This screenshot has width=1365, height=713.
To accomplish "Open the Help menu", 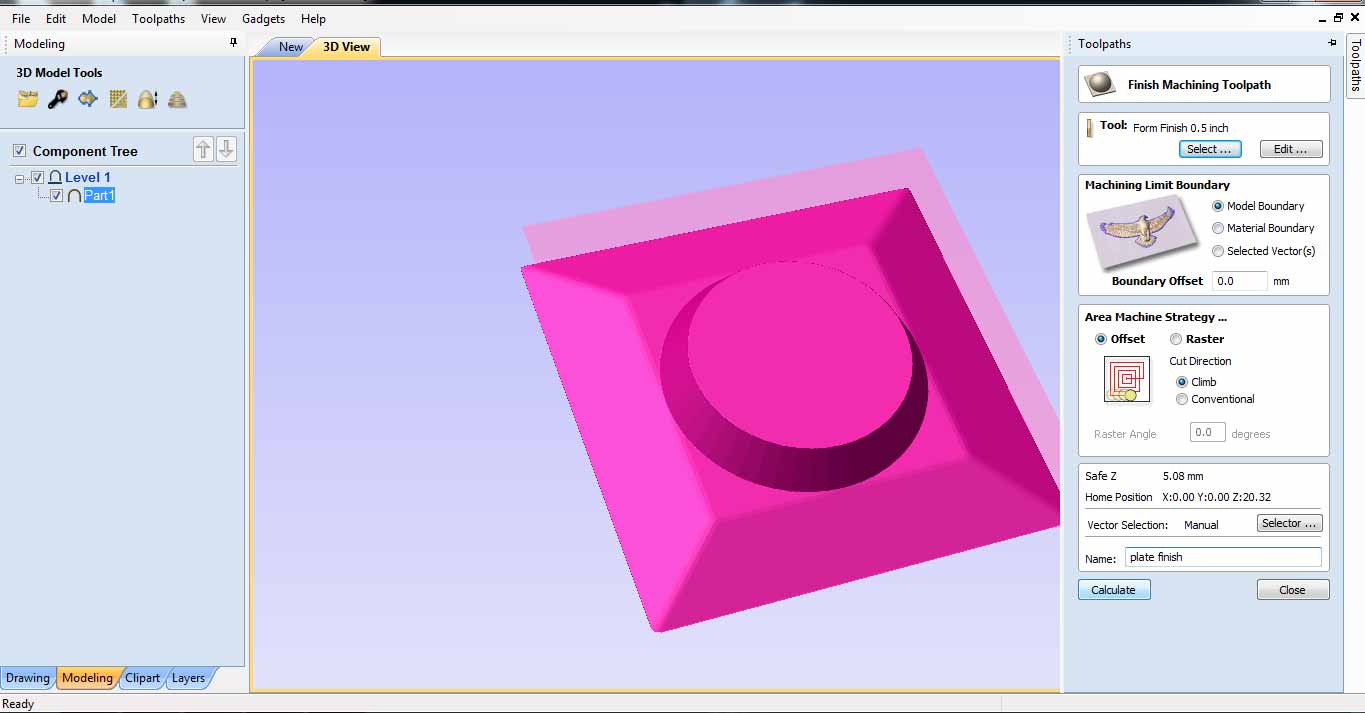I will (x=313, y=19).
